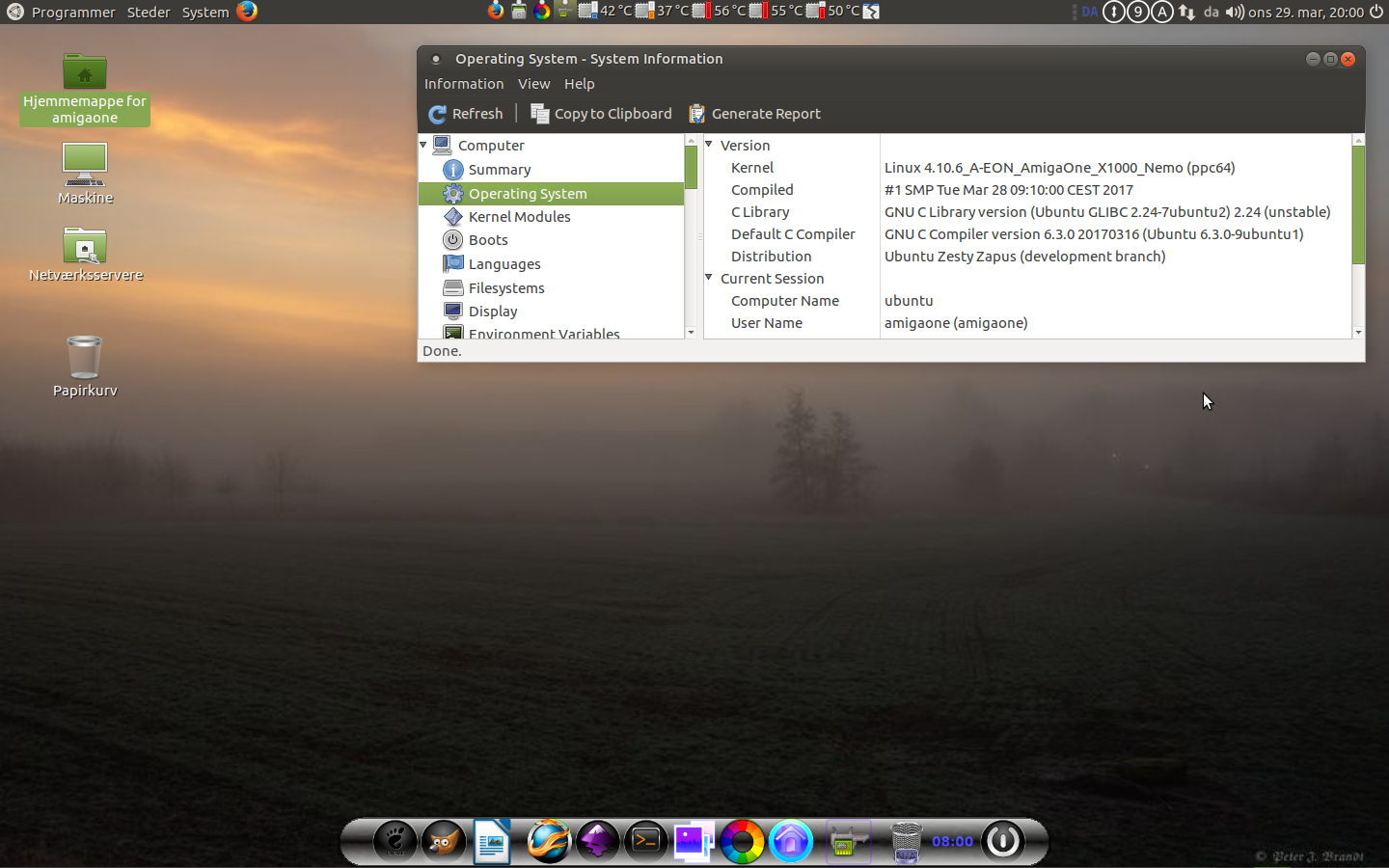The width and height of the screenshot is (1389, 868).
Task: Open the Display section
Action: pyautogui.click(x=492, y=312)
